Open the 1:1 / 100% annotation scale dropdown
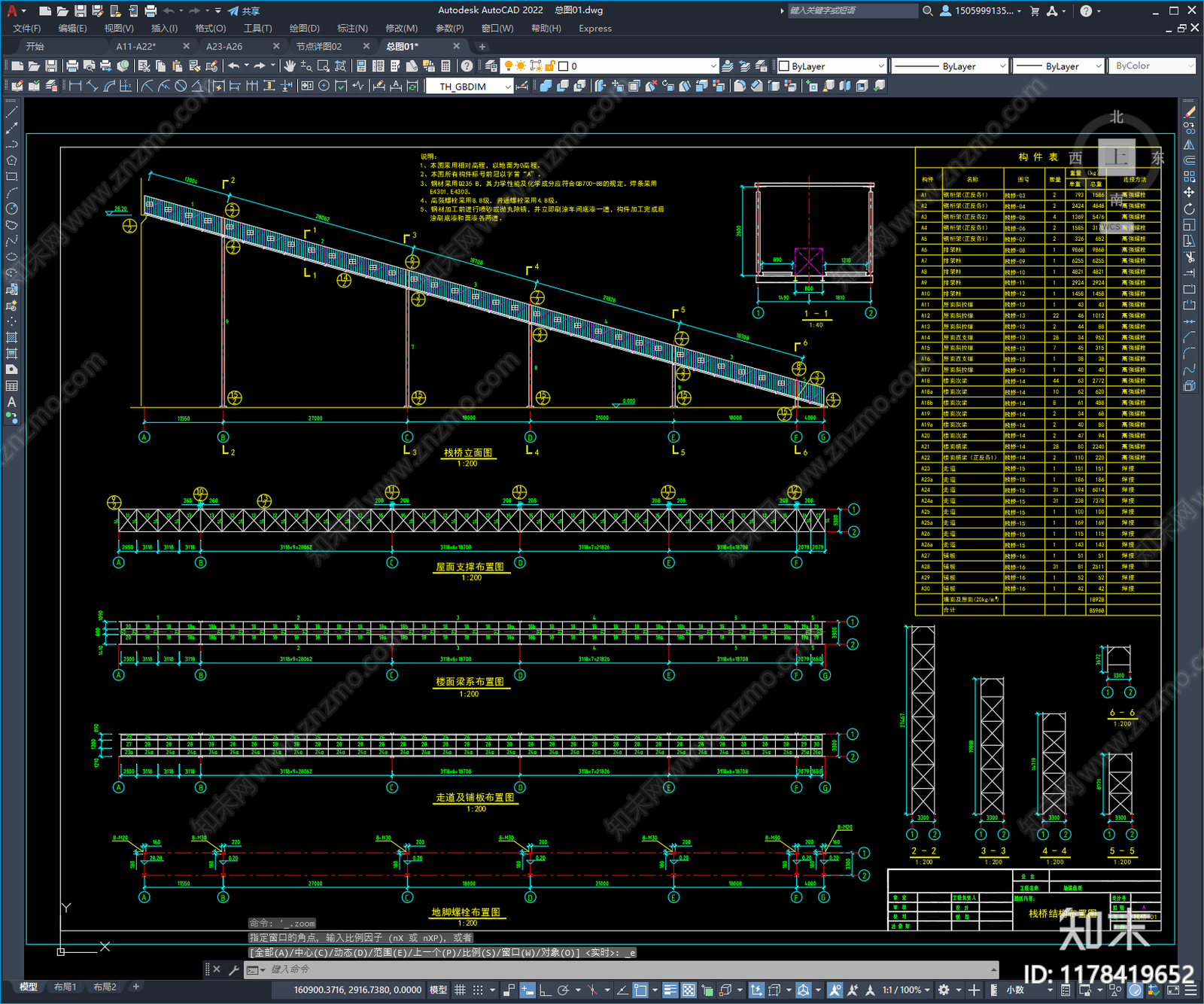 pyautogui.click(x=906, y=990)
